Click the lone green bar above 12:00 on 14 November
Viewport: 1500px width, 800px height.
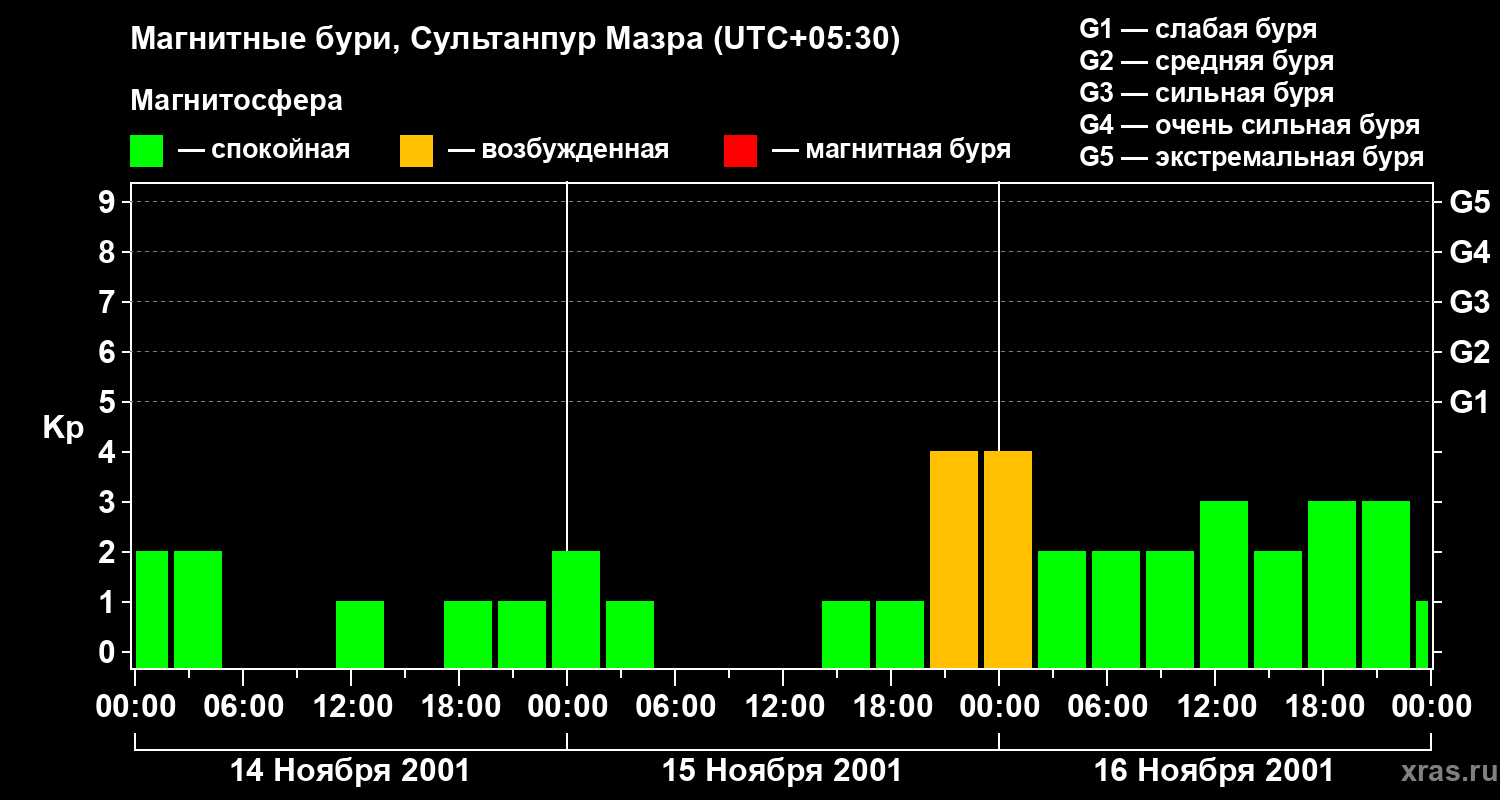click(360, 634)
